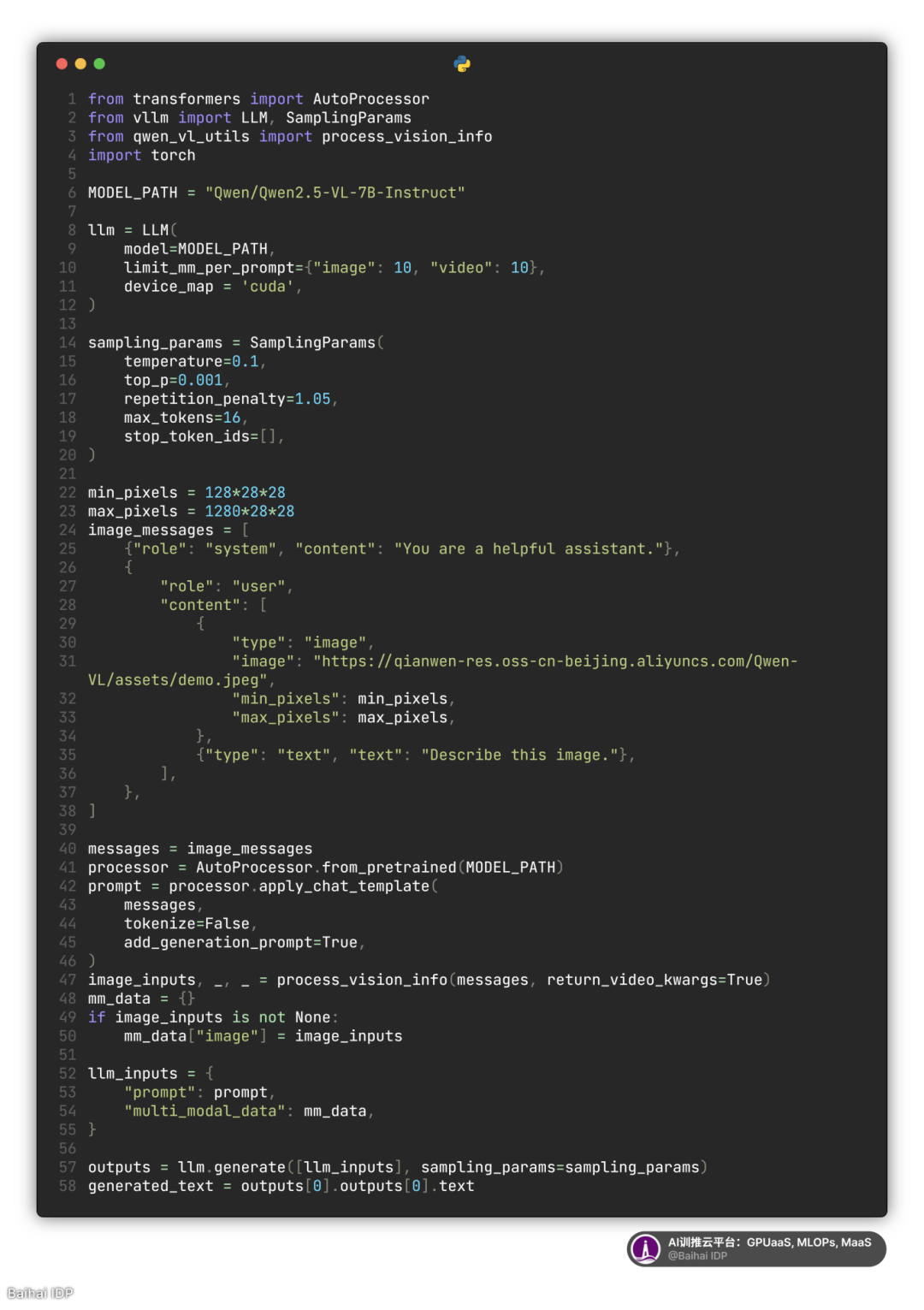Click the green maximize window dot
Screen dimensions: 924x1310
[99, 64]
